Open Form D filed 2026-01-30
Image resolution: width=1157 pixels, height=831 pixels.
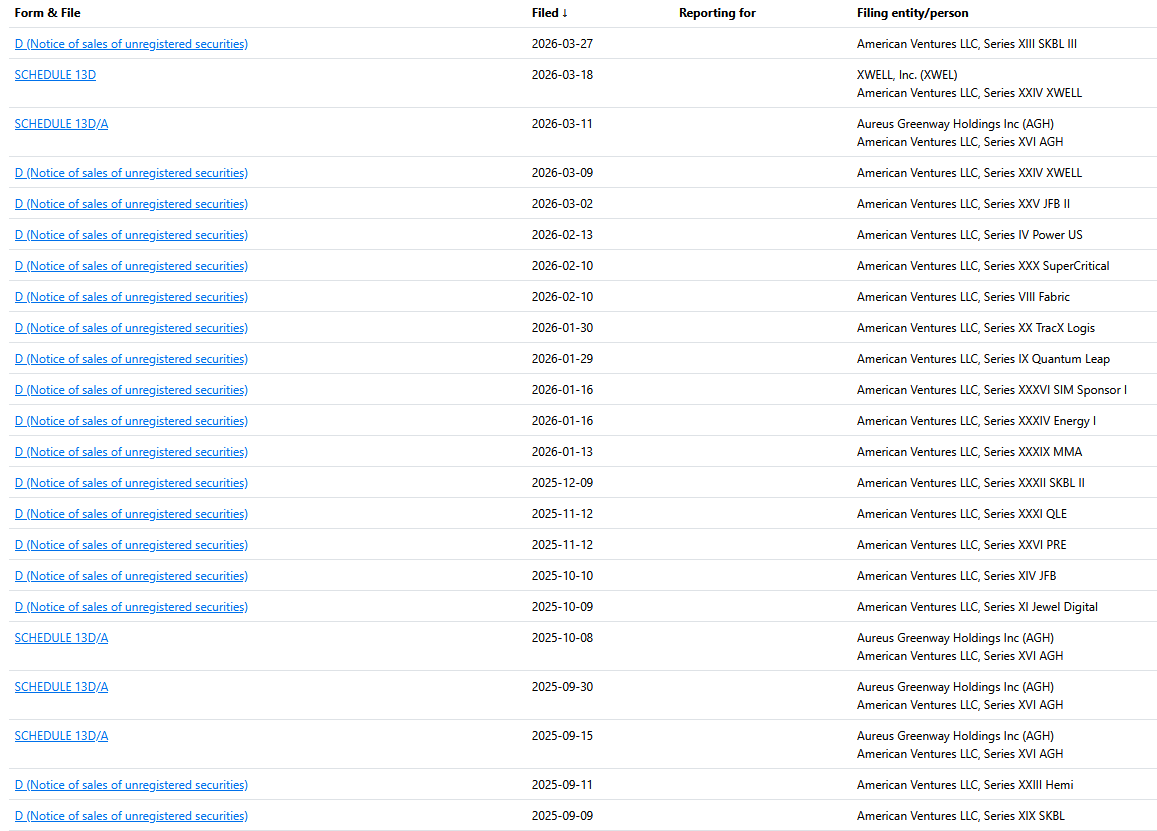pyautogui.click(x=131, y=328)
